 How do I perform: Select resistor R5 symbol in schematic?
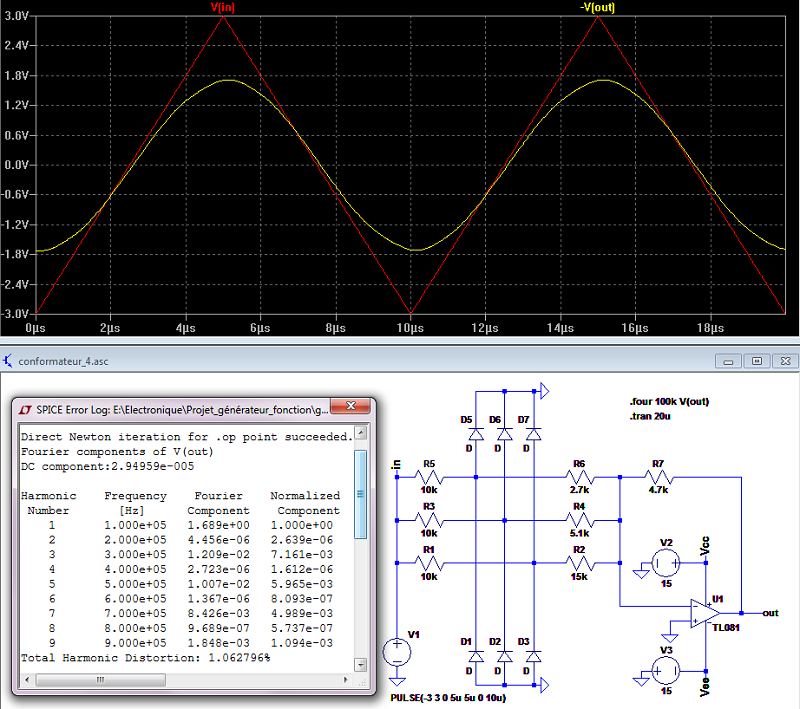(x=429, y=477)
